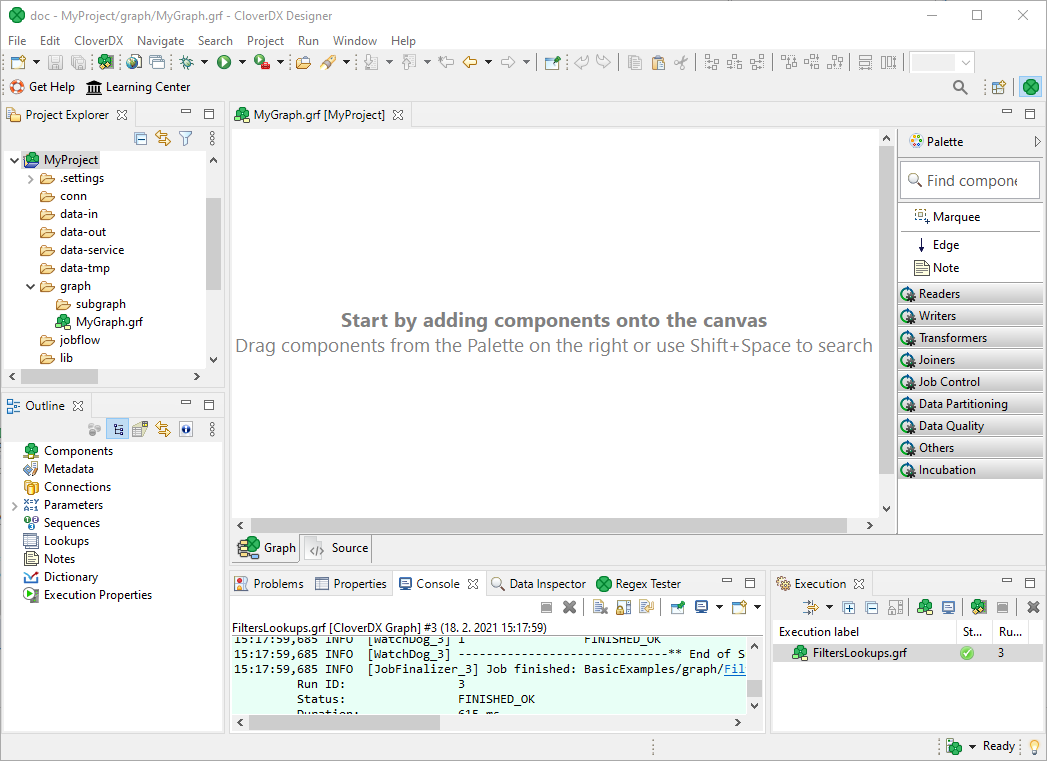Expand the Data Quality palette drawer
The width and height of the screenshot is (1047, 761).
(971, 426)
